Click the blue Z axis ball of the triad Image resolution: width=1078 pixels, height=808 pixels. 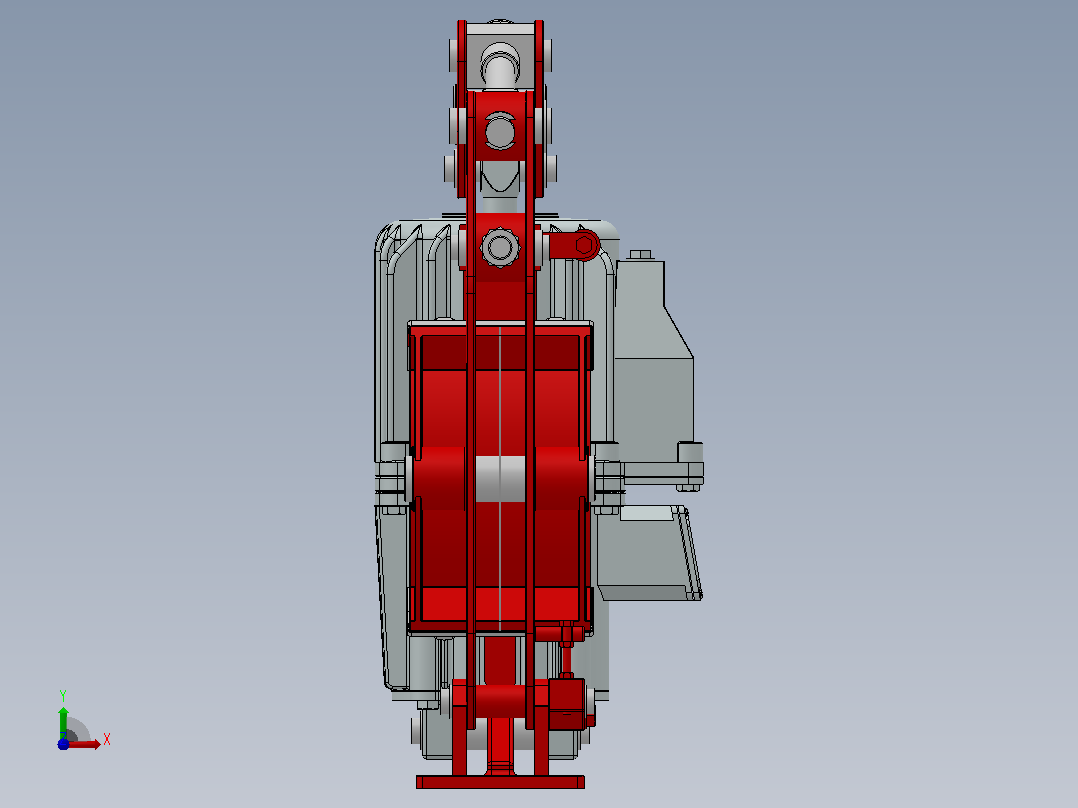click(x=63, y=744)
